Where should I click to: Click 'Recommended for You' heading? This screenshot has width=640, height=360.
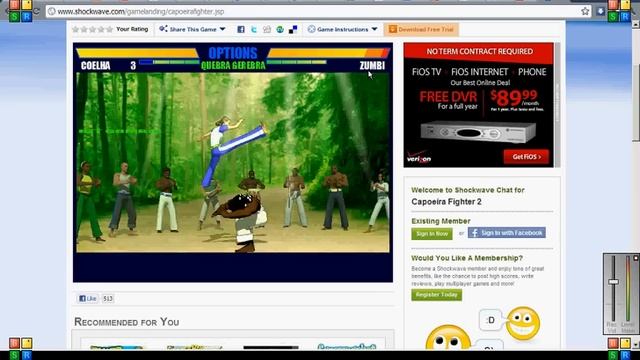[x=127, y=322]
